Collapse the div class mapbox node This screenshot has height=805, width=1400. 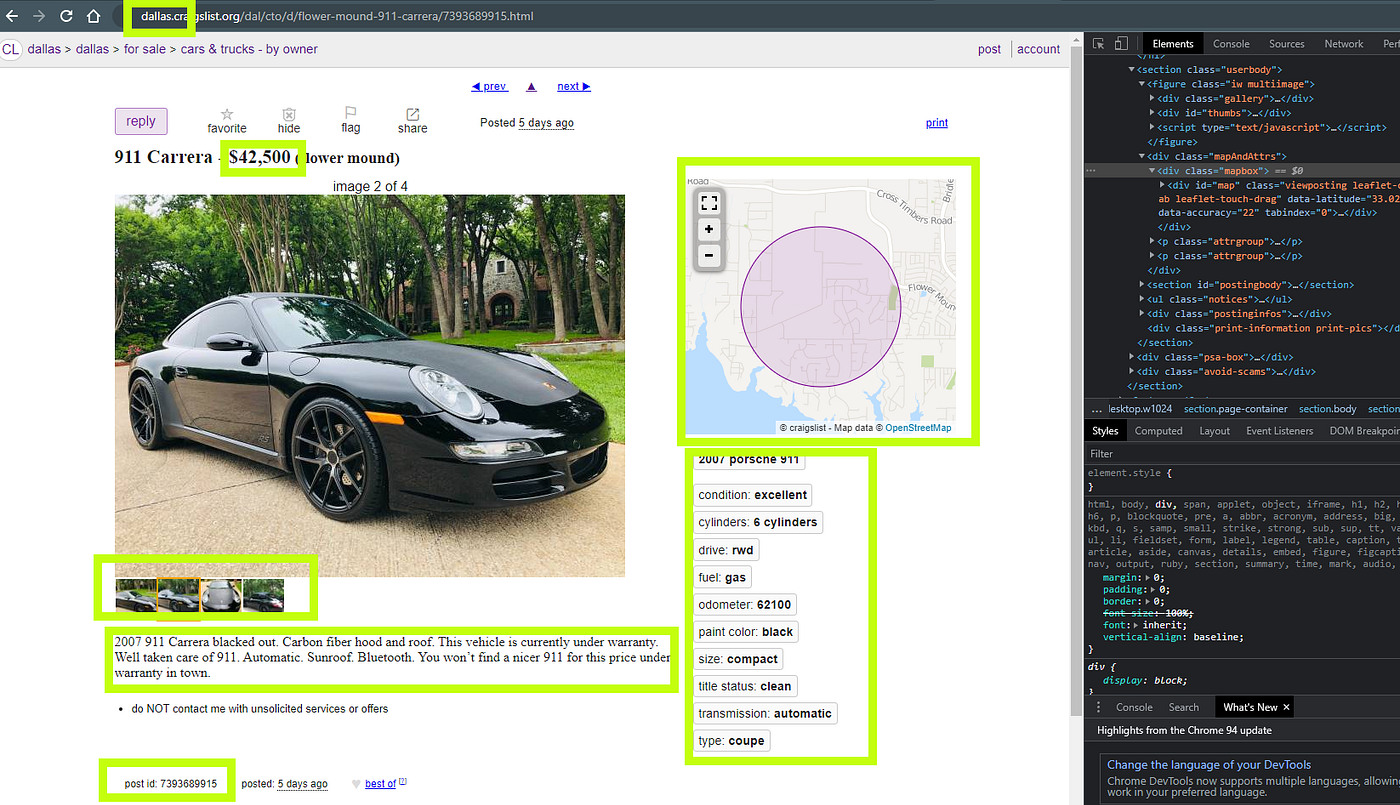(x=1153, y=171)
